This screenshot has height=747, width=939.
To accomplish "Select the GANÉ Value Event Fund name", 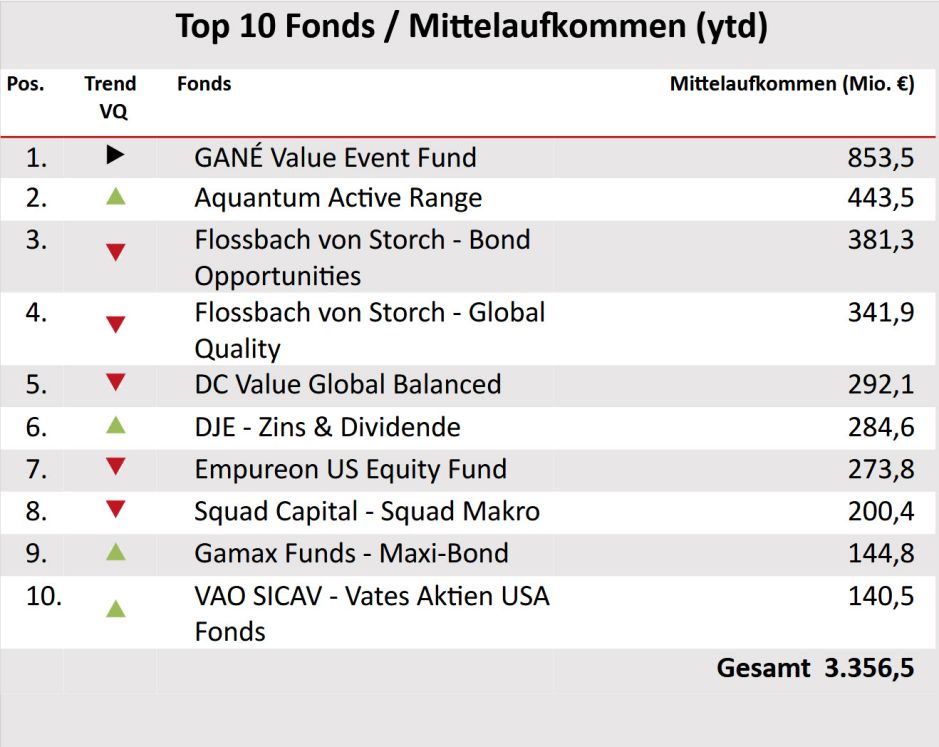I will tap(335, 157).
